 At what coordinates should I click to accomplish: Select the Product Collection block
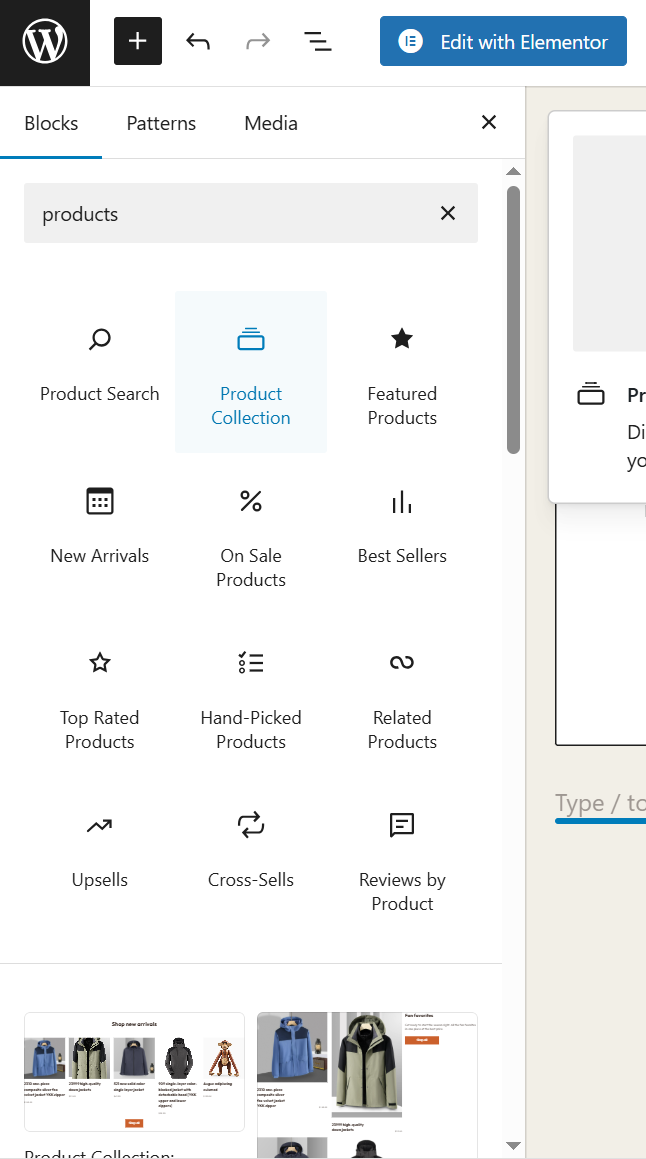pyautogui.click(x=251, y=372)
